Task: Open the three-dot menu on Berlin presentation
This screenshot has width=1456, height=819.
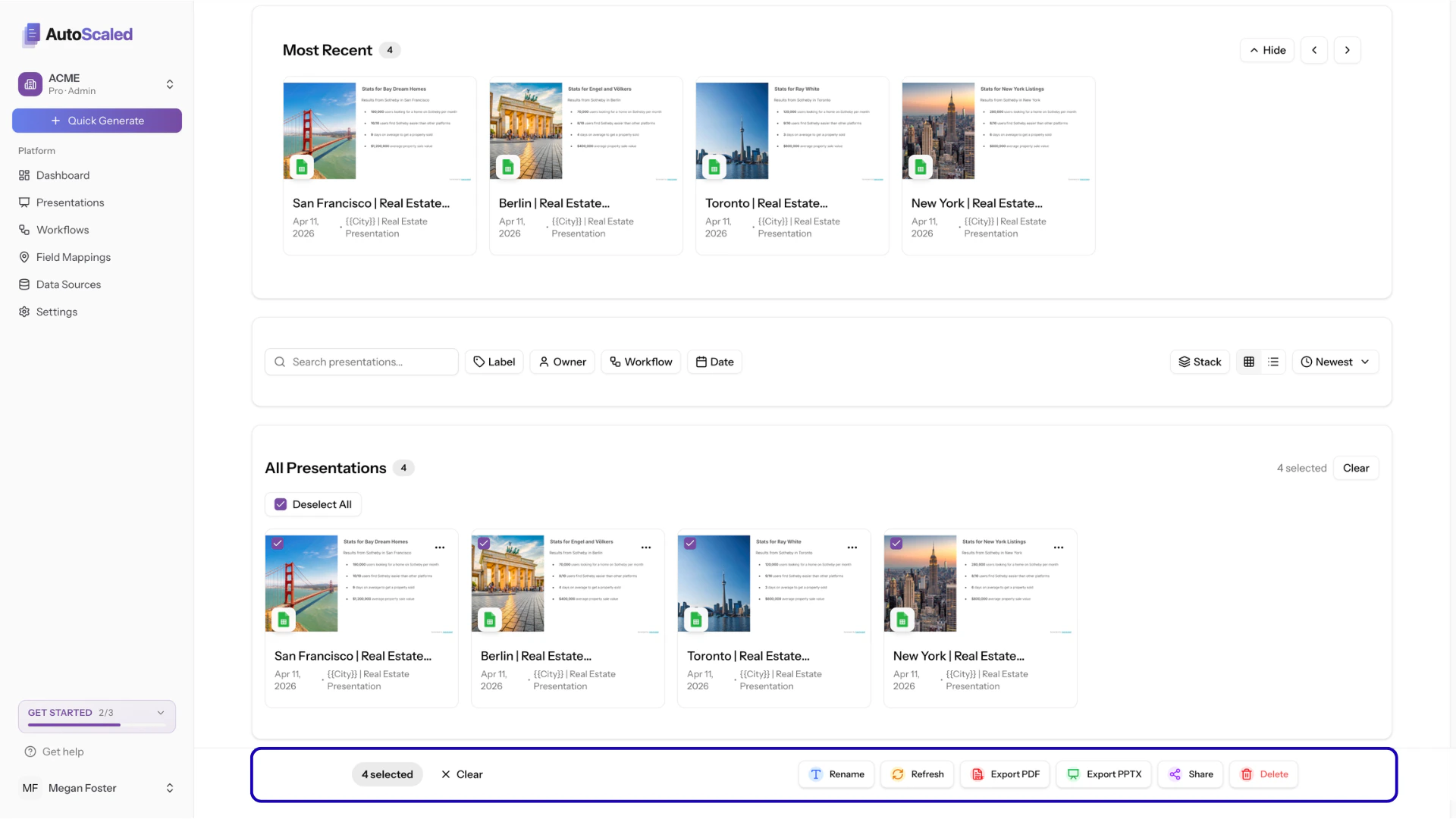Action: [x=646, y=547]
